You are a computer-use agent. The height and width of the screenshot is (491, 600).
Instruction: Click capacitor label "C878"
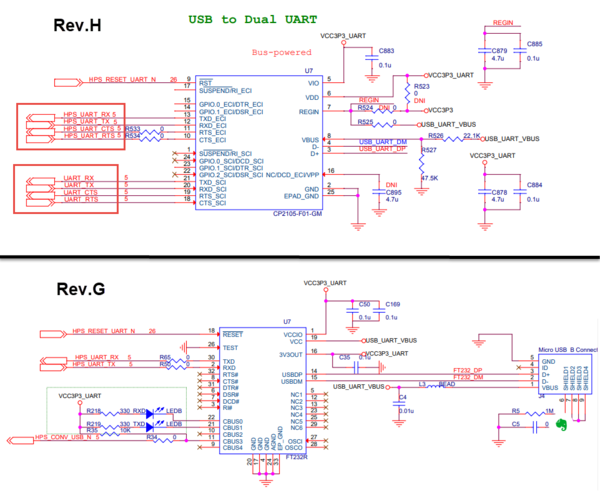point(499,192)
